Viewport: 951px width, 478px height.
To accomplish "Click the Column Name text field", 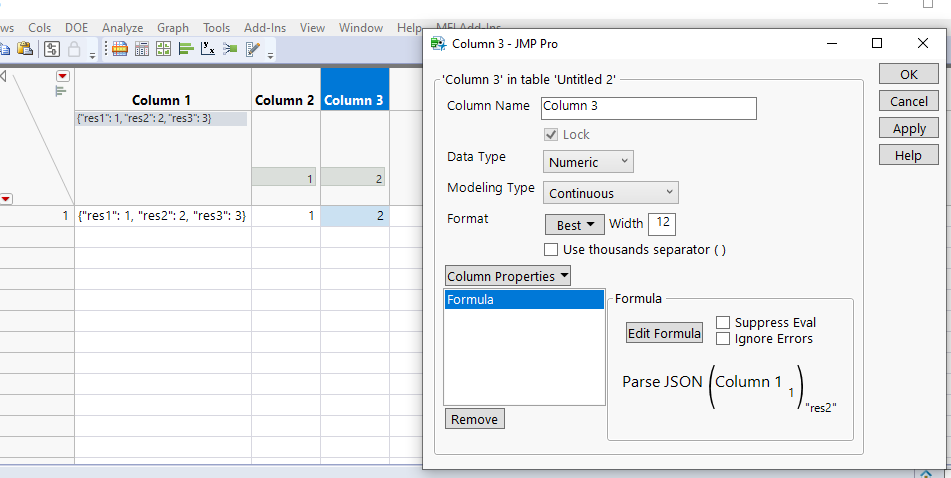I will [x=648, y=107].
